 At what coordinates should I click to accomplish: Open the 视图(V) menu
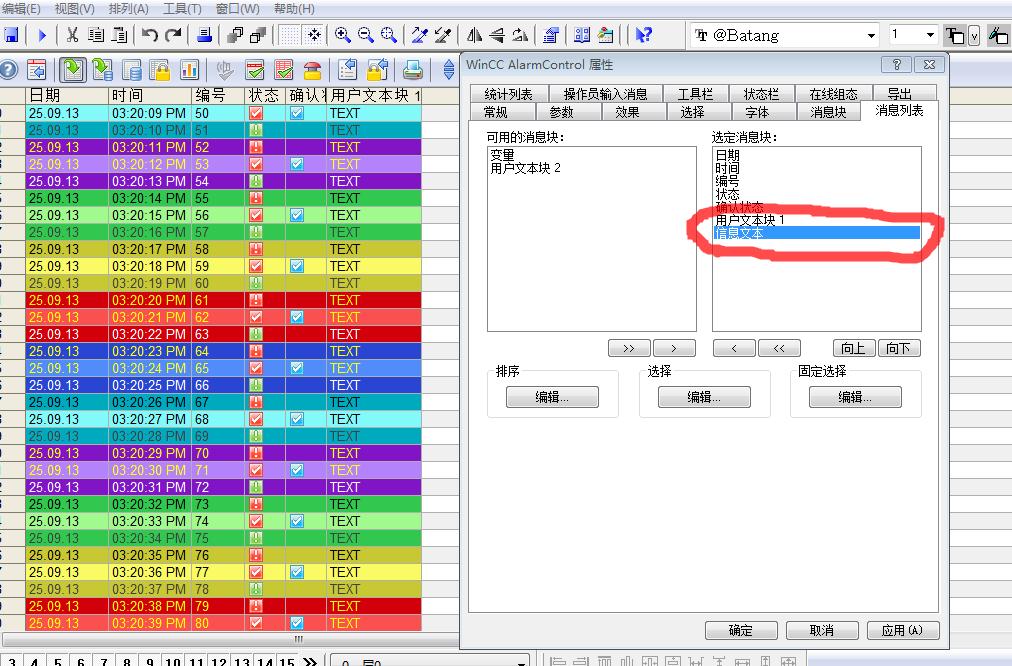[x=74, y=8]
